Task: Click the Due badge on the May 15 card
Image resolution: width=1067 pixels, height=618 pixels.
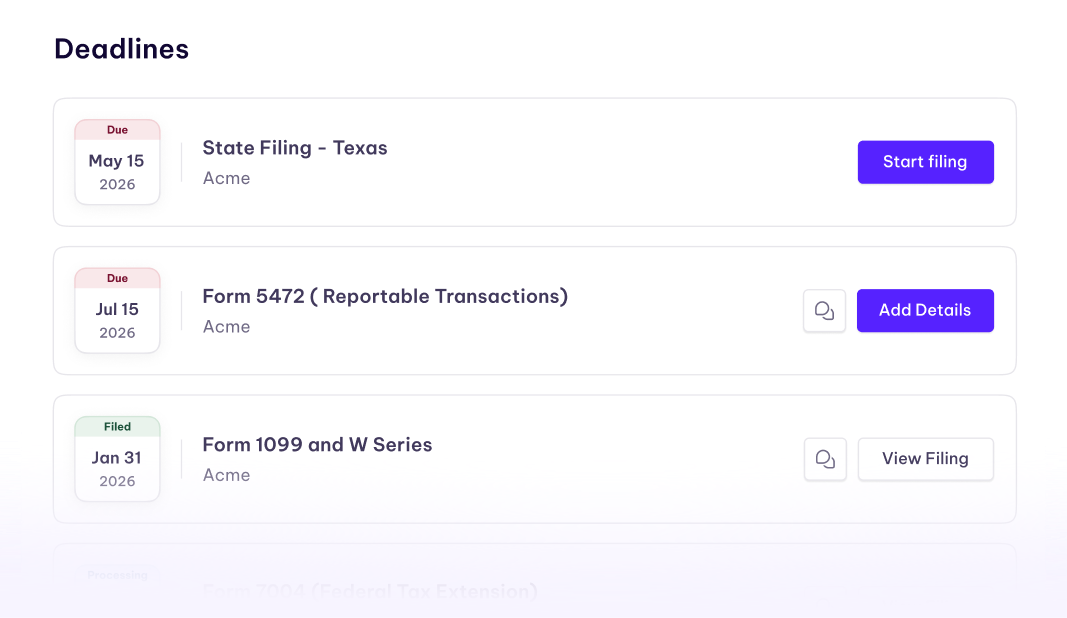Action: [117, 130]
